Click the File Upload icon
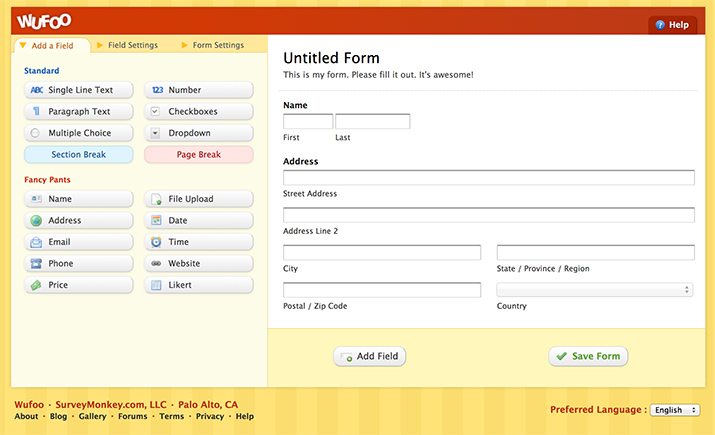The width and height of the screenshot is (715, 435). pos(156,199)
